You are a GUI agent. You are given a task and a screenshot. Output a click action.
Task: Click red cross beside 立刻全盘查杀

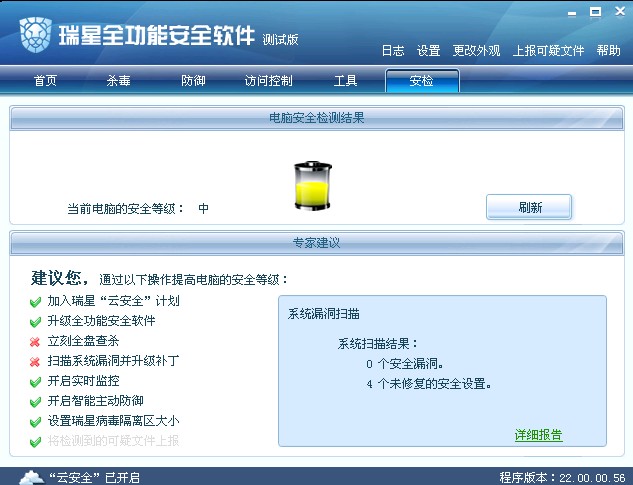[x=35, y=342]
